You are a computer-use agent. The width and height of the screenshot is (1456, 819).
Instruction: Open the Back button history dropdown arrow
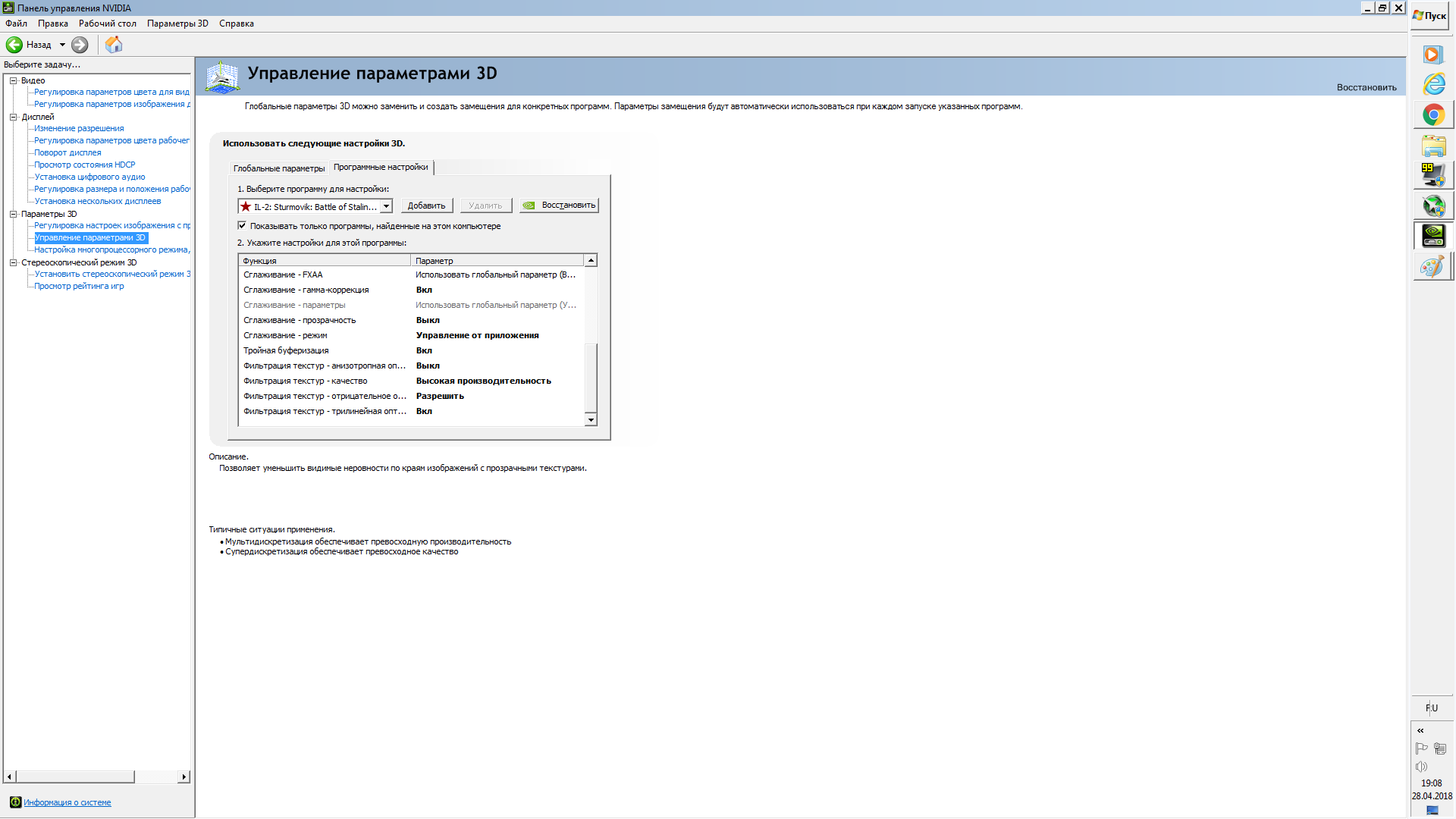62,45
